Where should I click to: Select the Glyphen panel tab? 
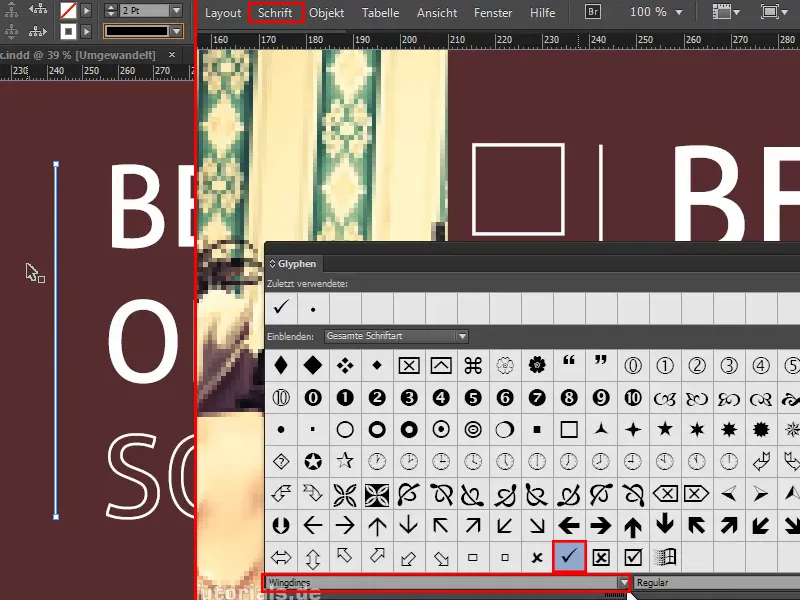293,264
